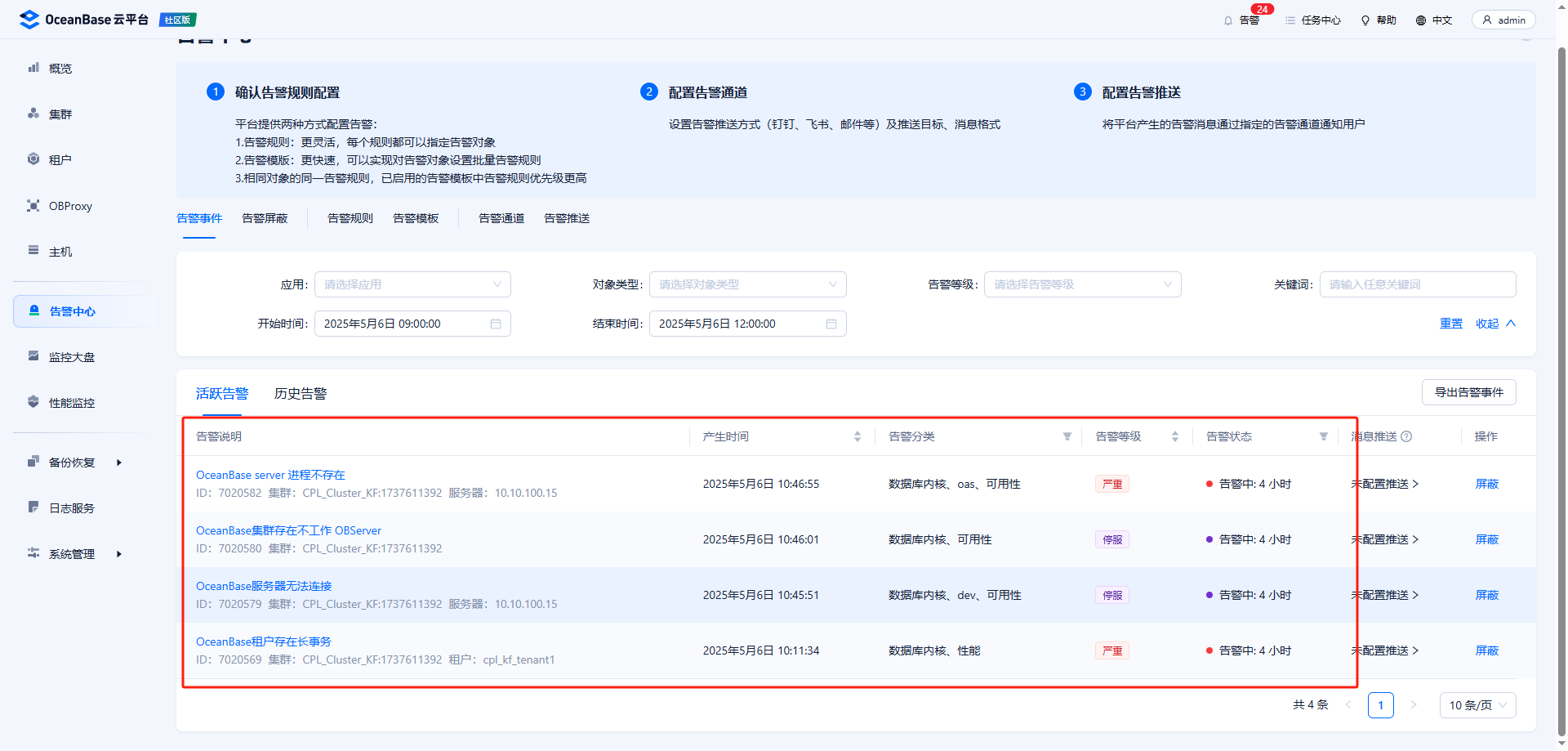Switch to 告警规则 tab

[x=350, y=218]
